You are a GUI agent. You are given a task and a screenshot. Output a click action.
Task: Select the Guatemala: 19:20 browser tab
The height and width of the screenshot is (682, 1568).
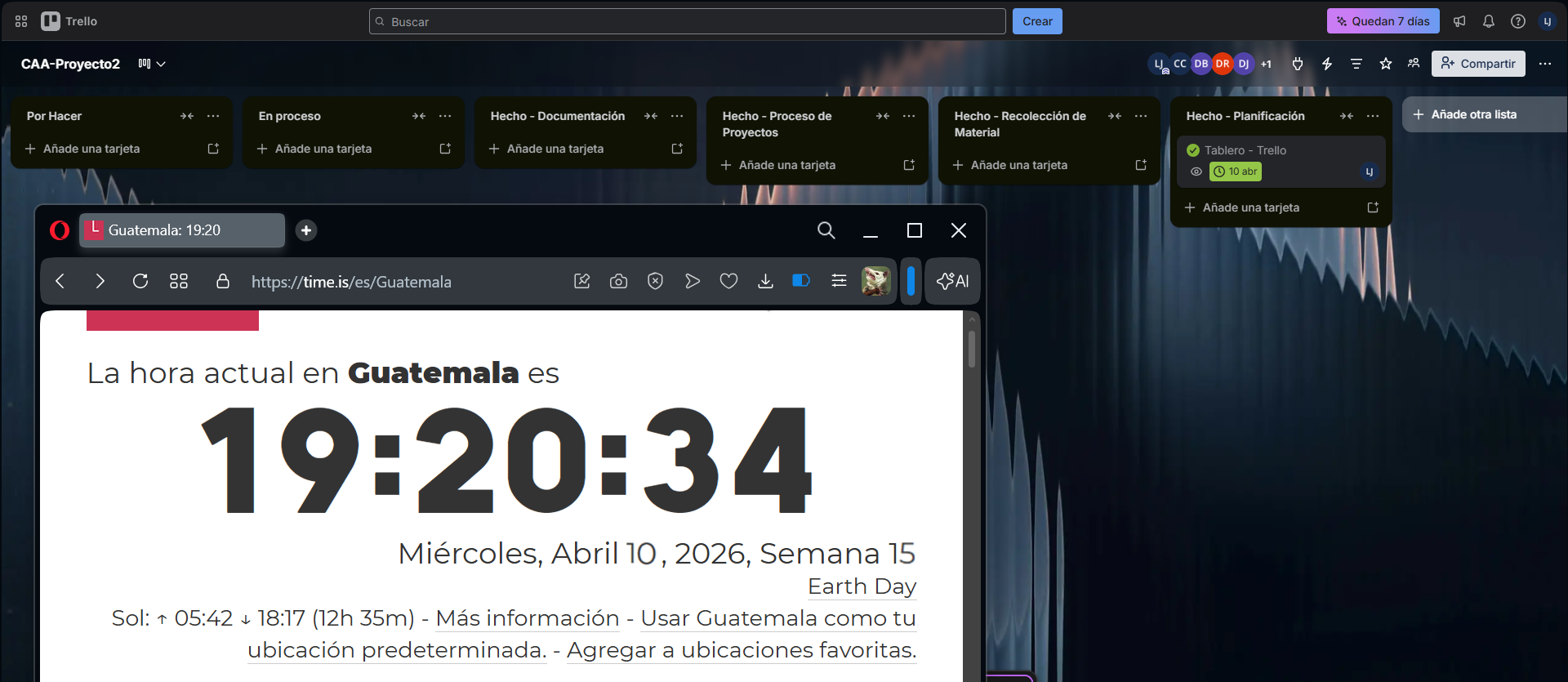(181, 230)
